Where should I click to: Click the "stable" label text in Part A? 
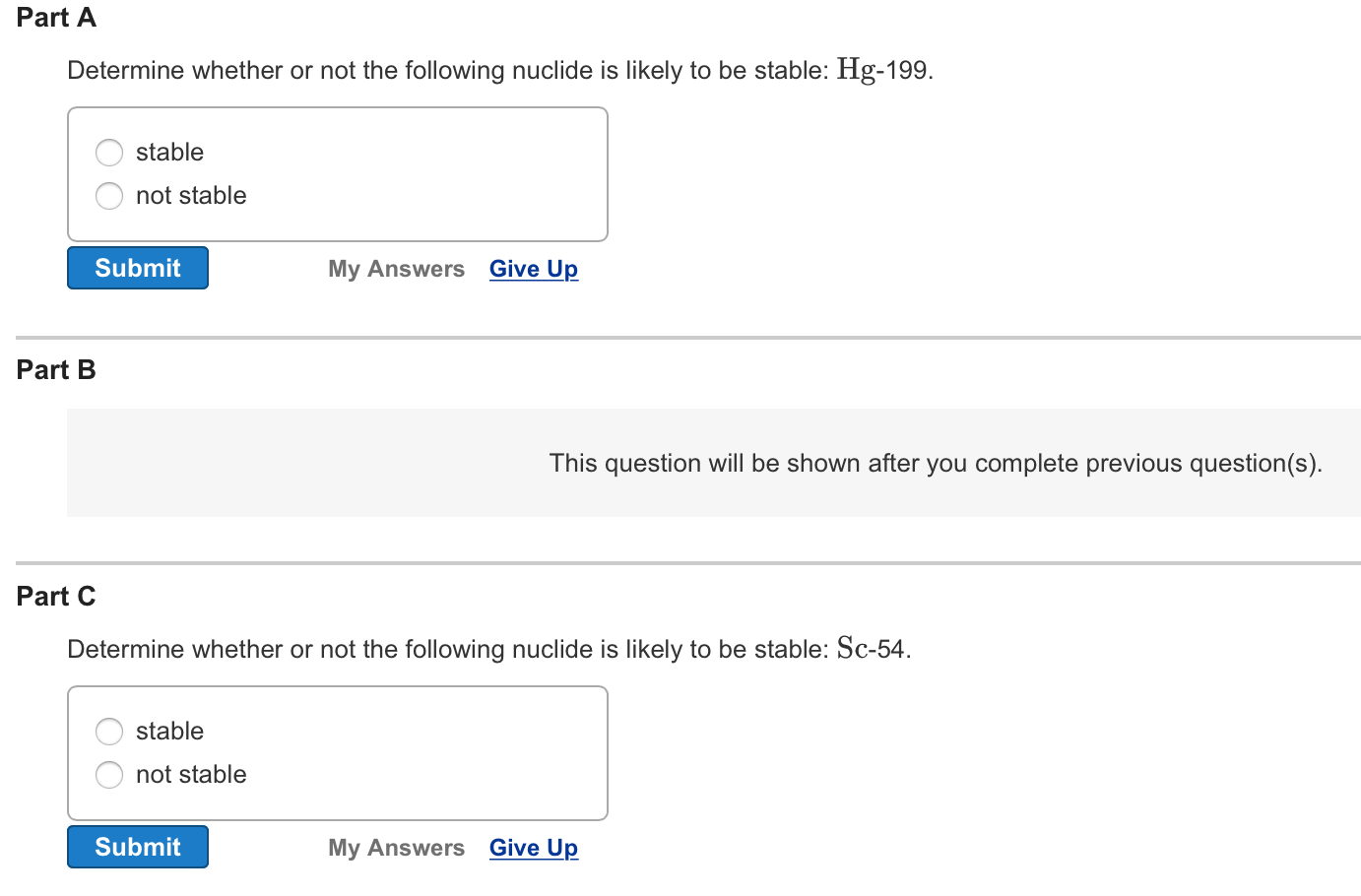169,153
